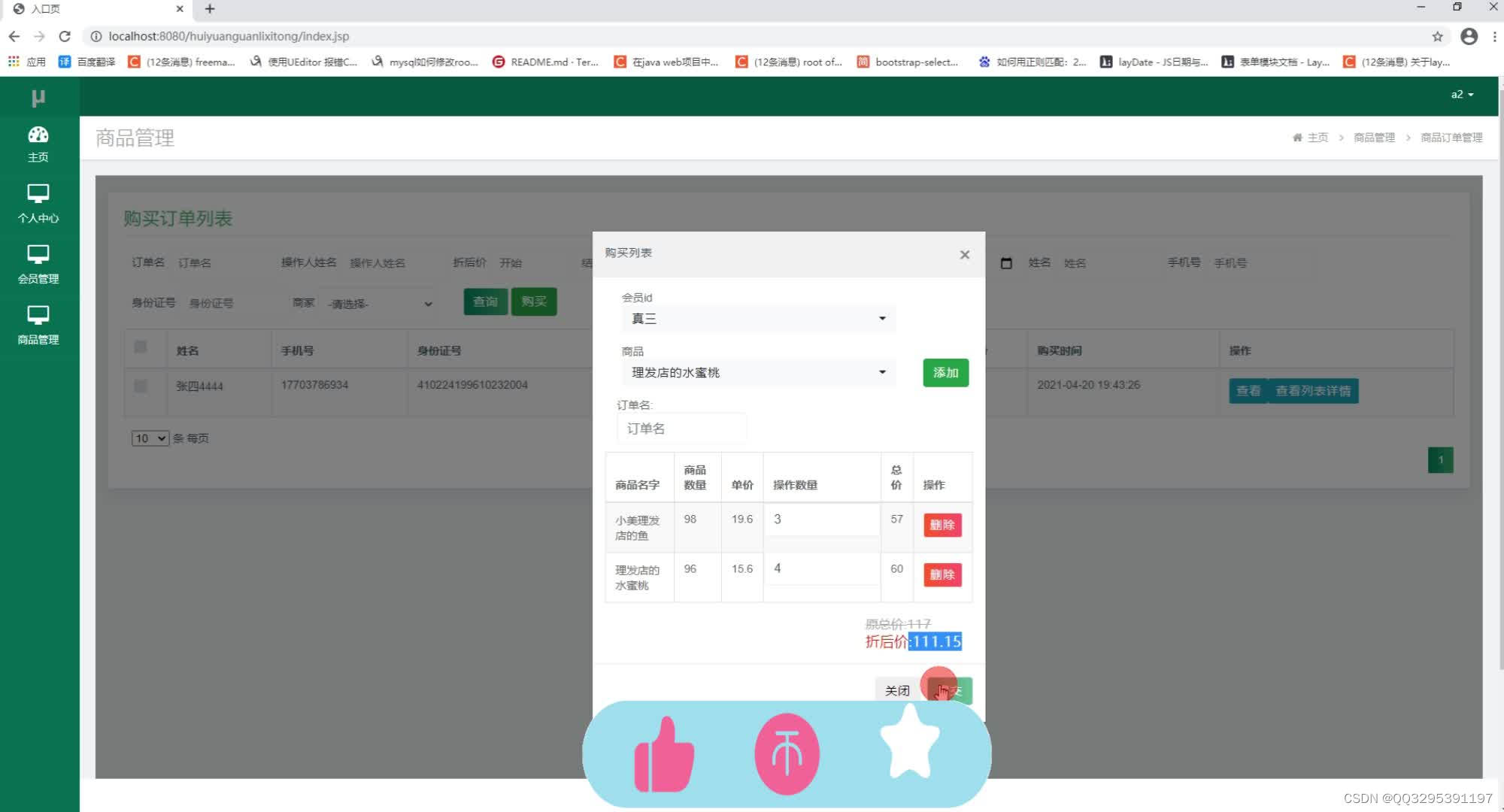Viewport: 1504px width, 812px height.
Task: Click the sidebar logo icon at top
Action: pyautogui.click(x=38, y=97)
